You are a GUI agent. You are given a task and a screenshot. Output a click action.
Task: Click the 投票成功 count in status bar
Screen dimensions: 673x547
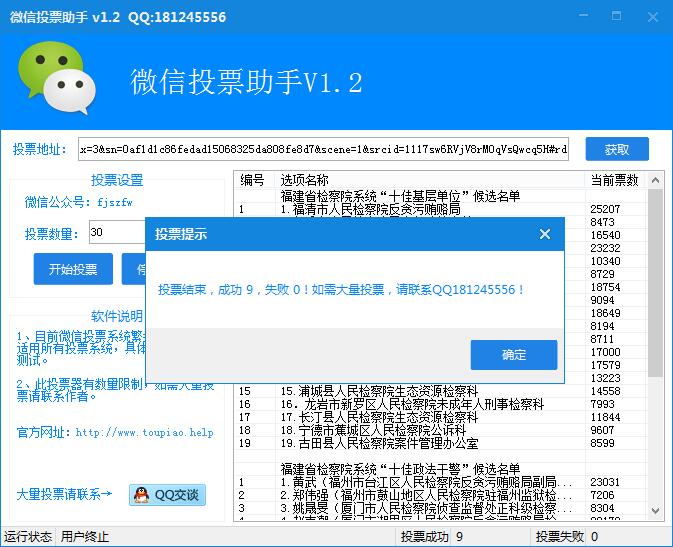tap(459, 537)
